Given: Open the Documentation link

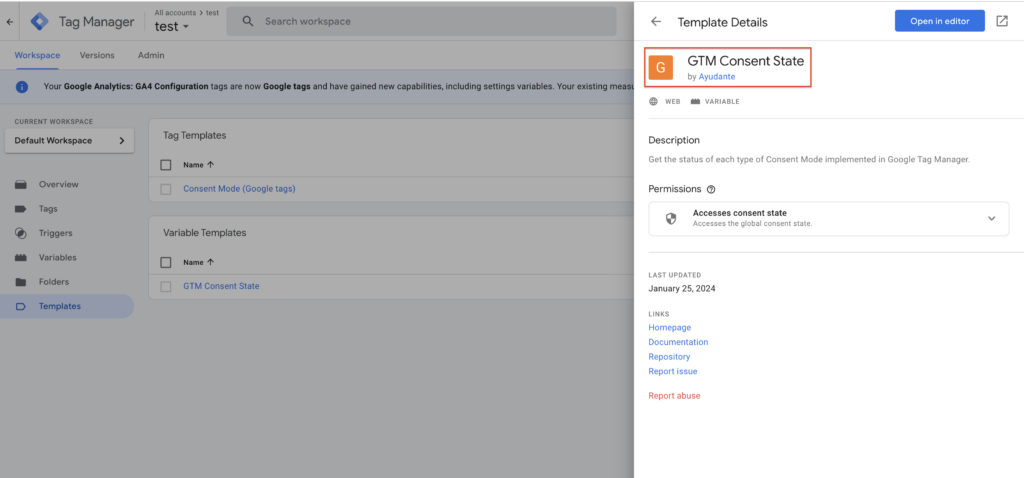Looking at the screenshot, I should tap(678, 342).
